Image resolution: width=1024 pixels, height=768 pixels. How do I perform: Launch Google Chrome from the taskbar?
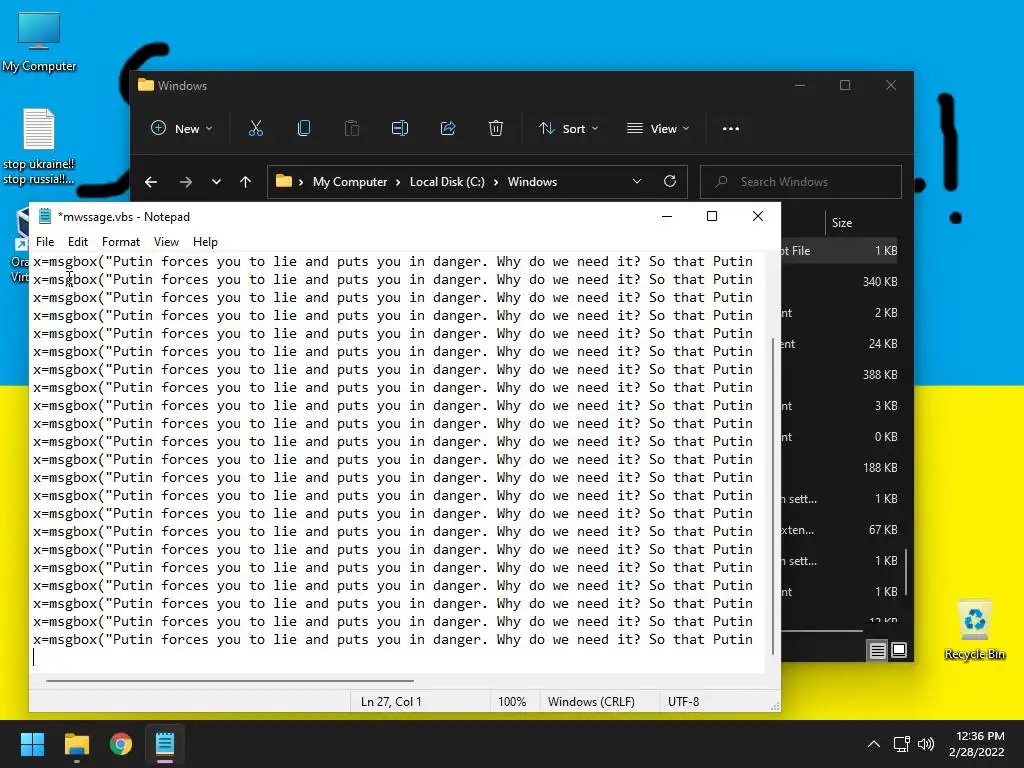tap(121, 744)
